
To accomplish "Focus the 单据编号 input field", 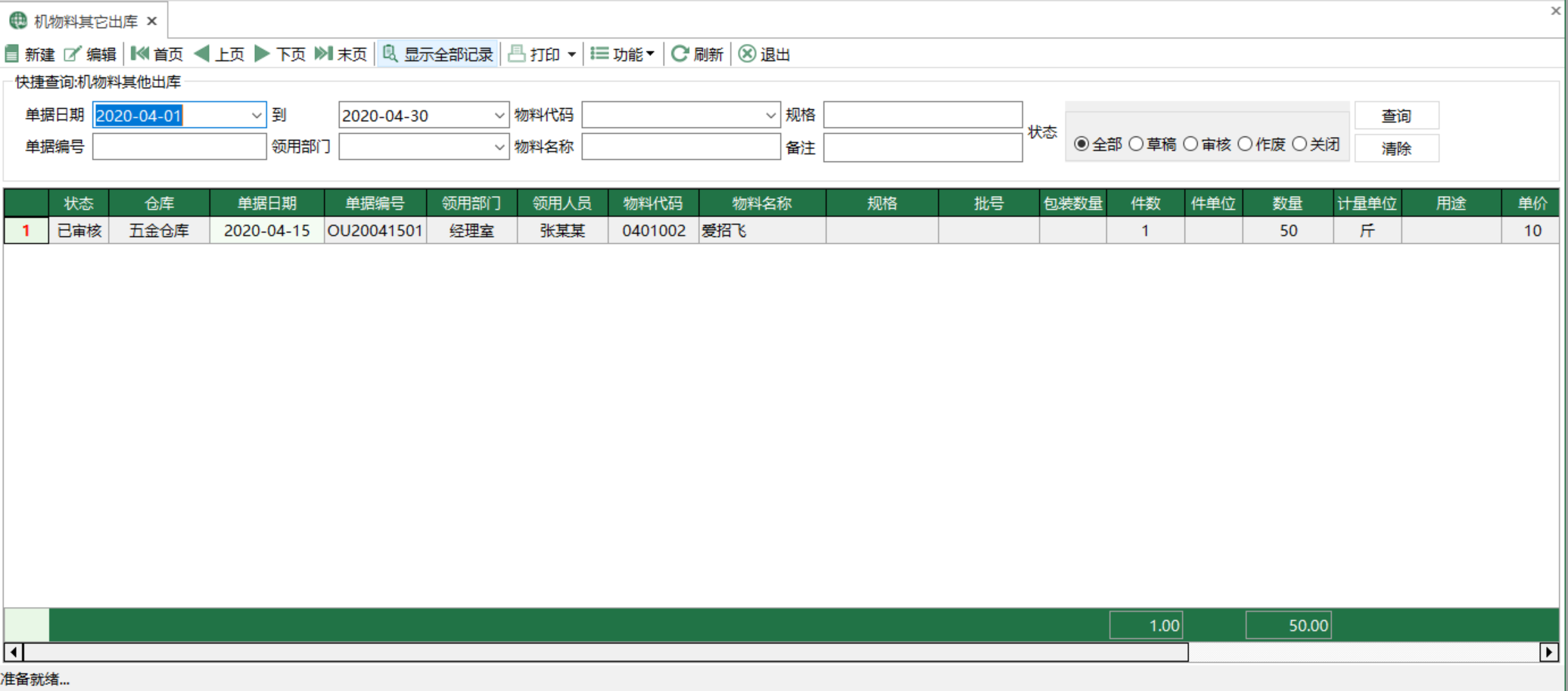I will click(179, 147).
